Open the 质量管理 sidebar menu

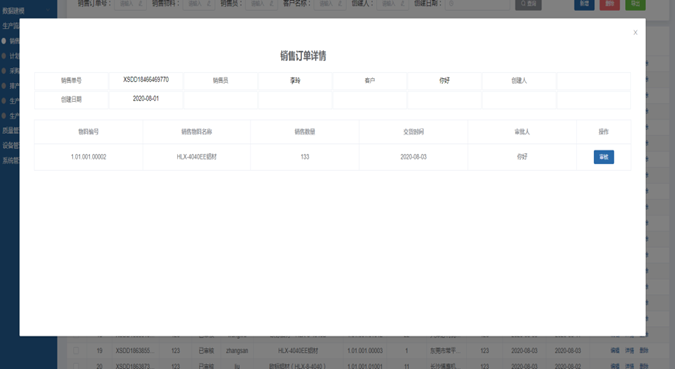[10, 130]
